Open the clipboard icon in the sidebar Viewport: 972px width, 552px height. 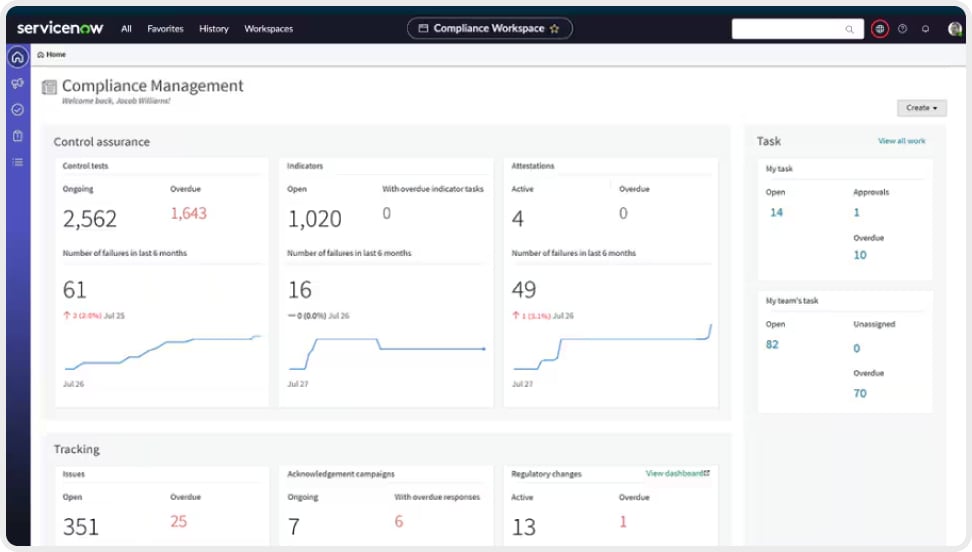point(17,135)
